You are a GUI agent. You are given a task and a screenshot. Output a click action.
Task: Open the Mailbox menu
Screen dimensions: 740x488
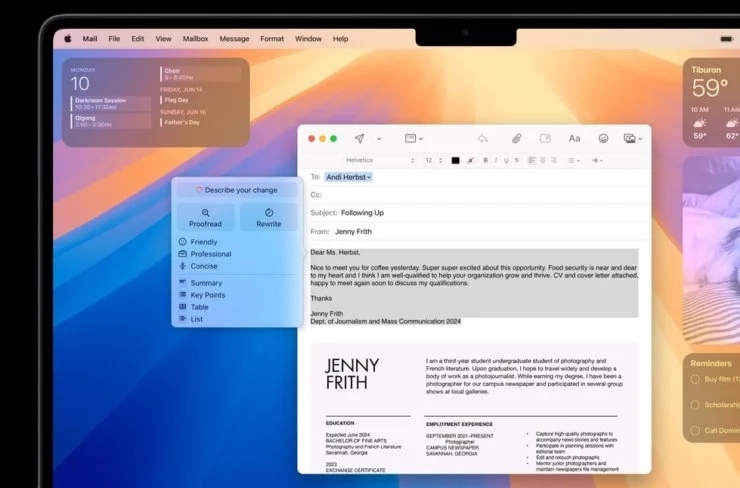(x=195, y=39)
